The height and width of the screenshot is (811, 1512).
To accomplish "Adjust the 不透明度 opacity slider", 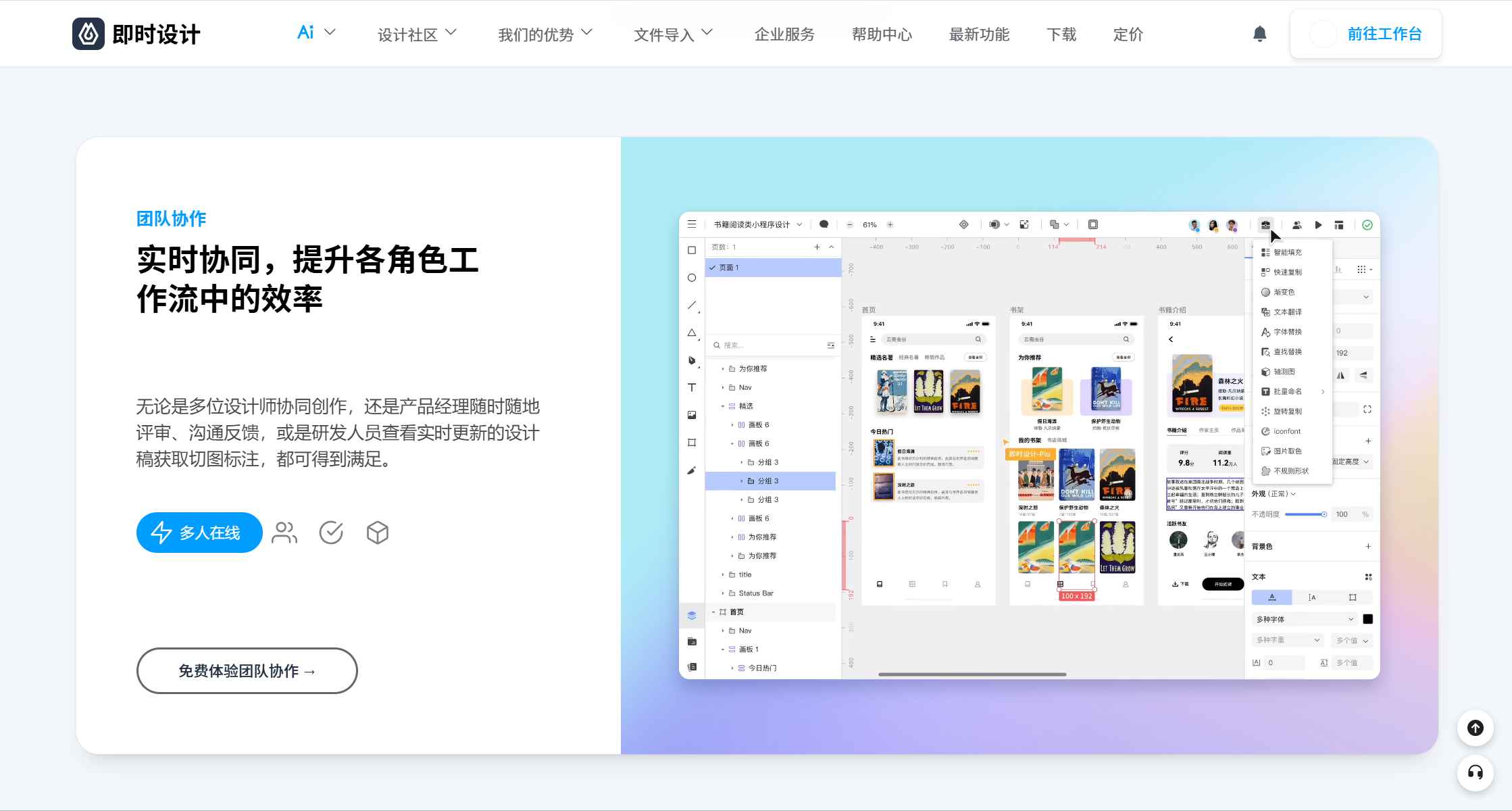I will tap(1306, 514).
